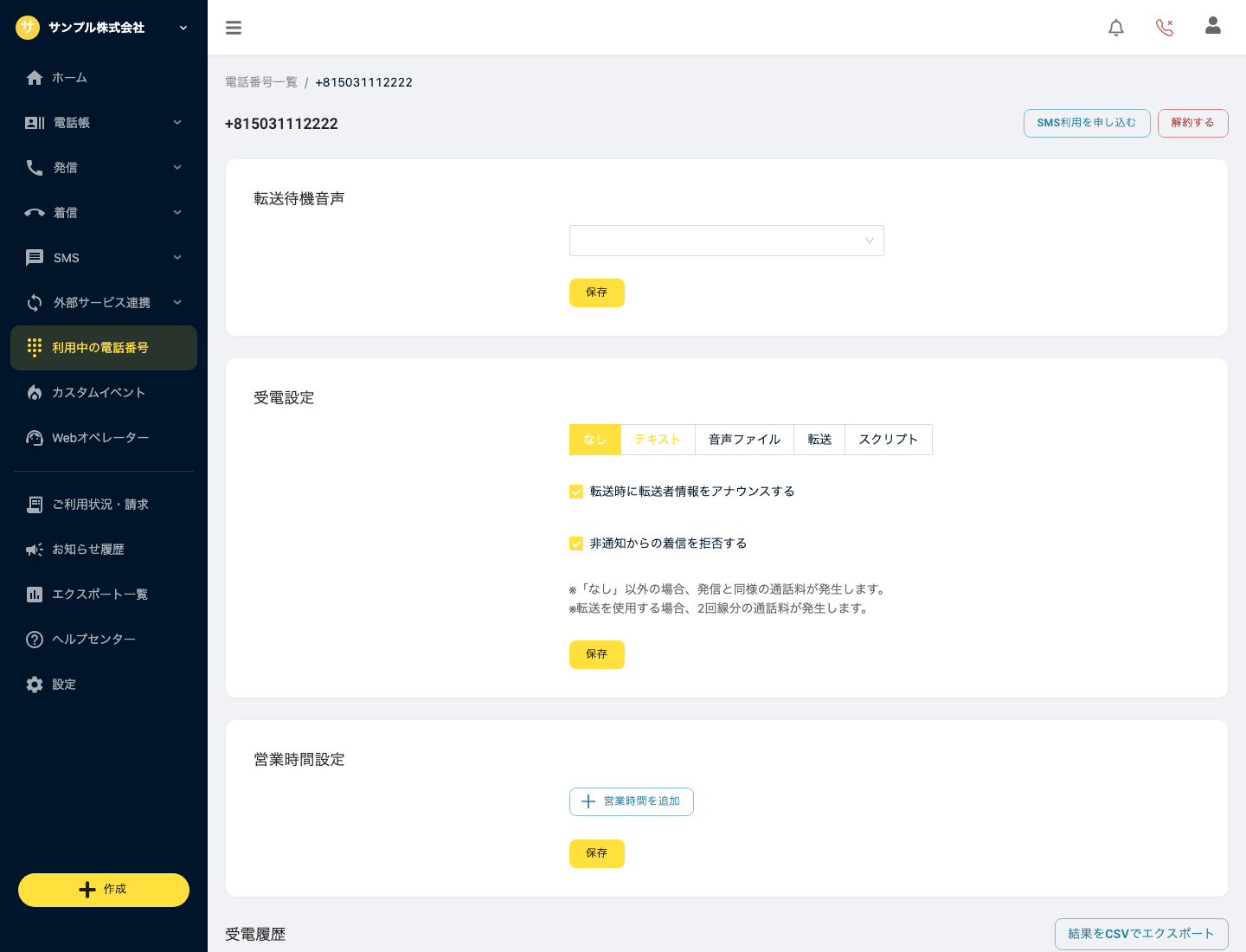Expand the 電話帳 sidebar menu
Screen dimensions: 1246x952
pos(104,123)
